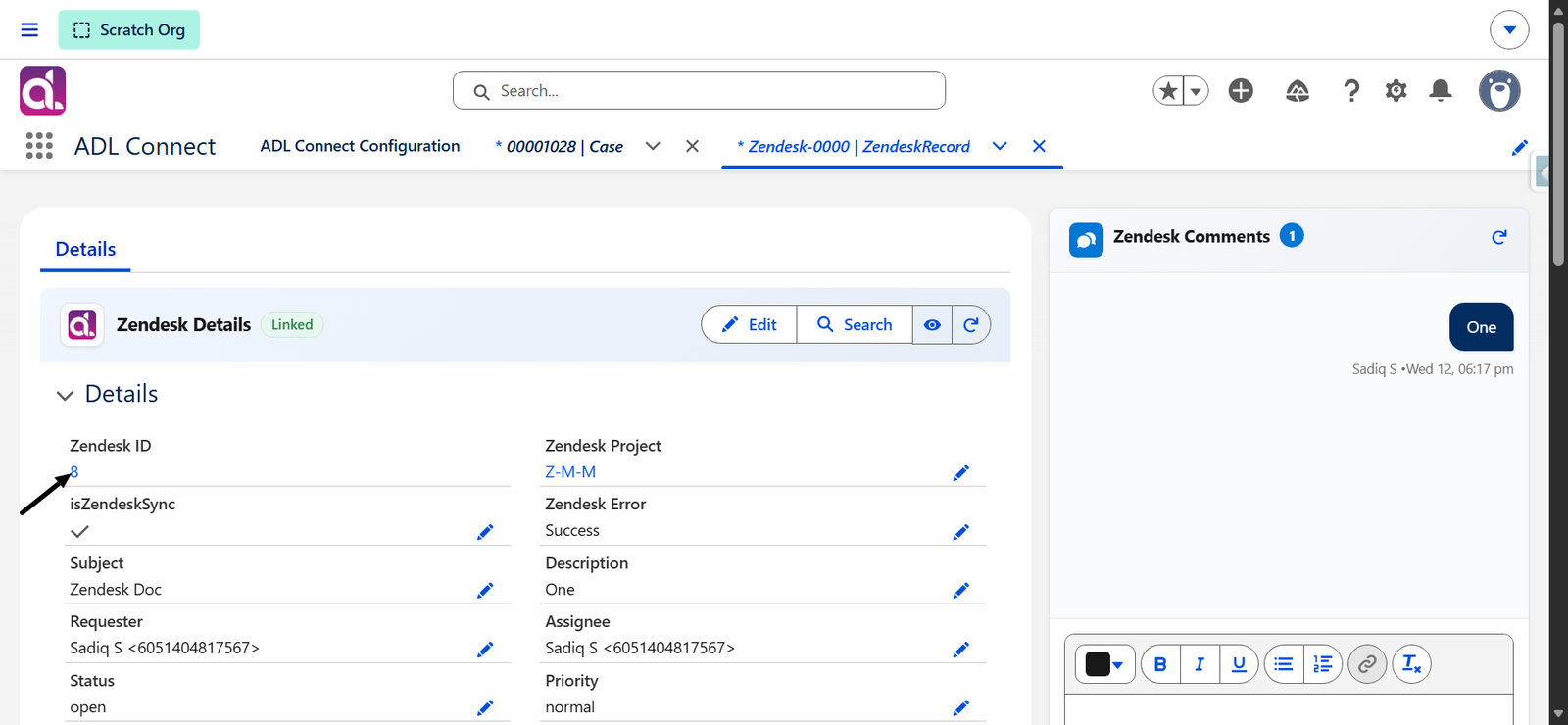Viewport: 1568px width, 725px height.
Task: Collapse the Details section chevron
Action: 65,395
